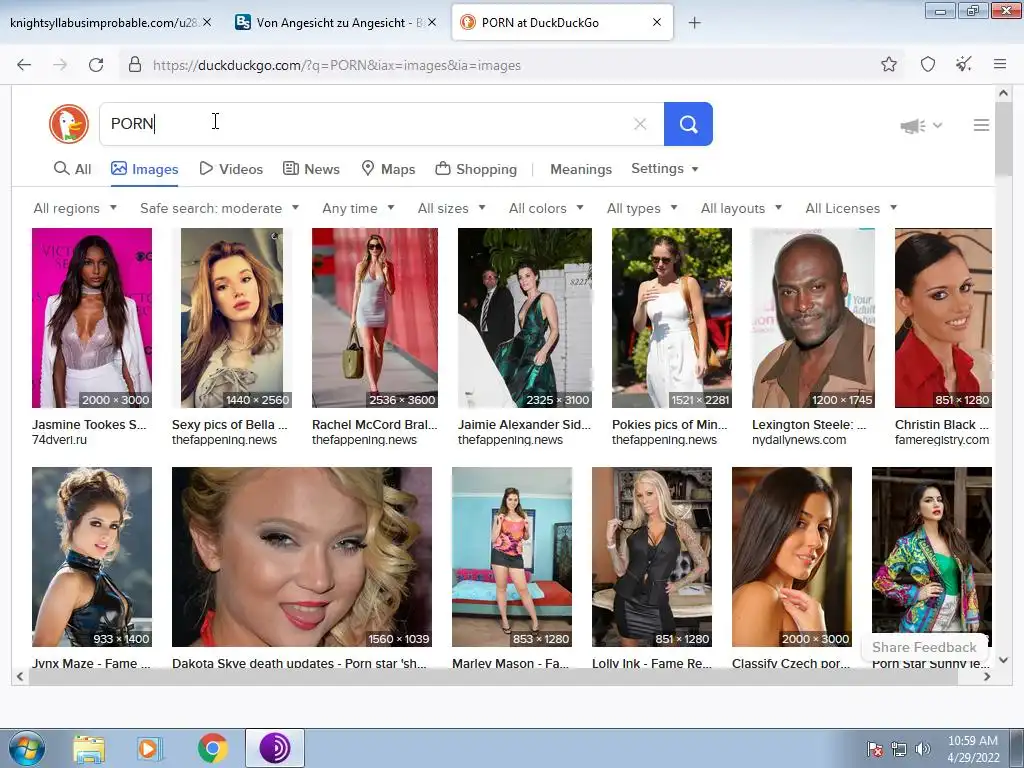Reload the current page
1024x768 pixels.
[x=96, y=65]
